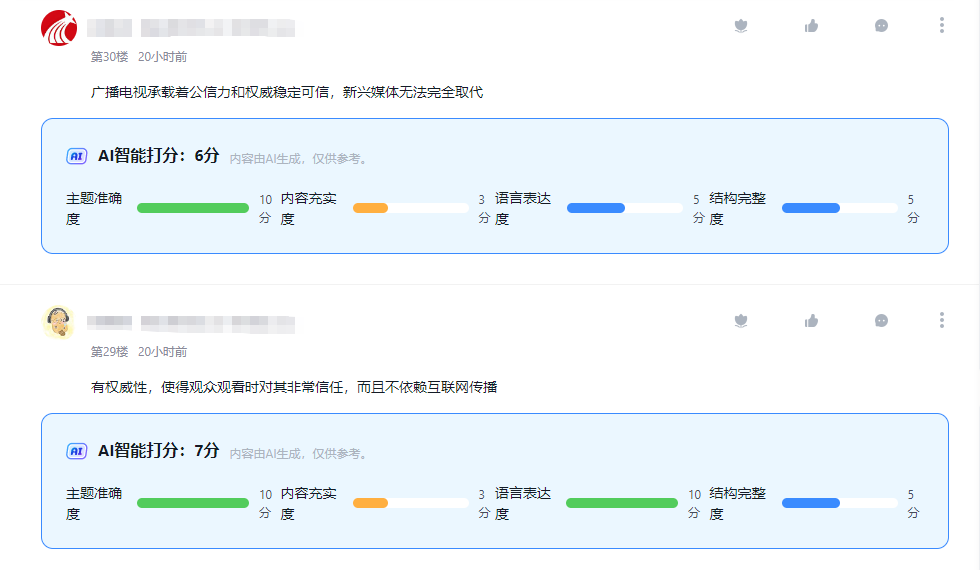The height and width of the screenshot is (570, 980).
Task: Click the blurred username on the 29th floor post
Action: click(x=190, y=323)
